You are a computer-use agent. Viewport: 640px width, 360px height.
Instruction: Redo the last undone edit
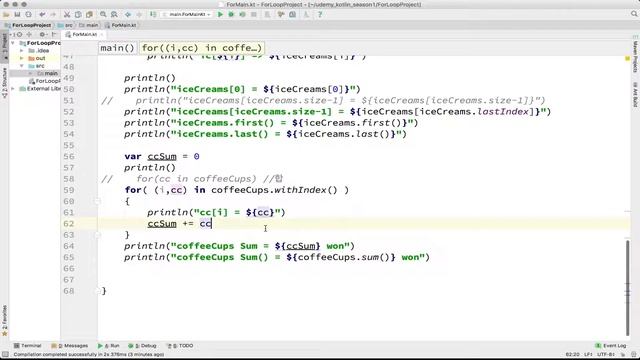53,15
